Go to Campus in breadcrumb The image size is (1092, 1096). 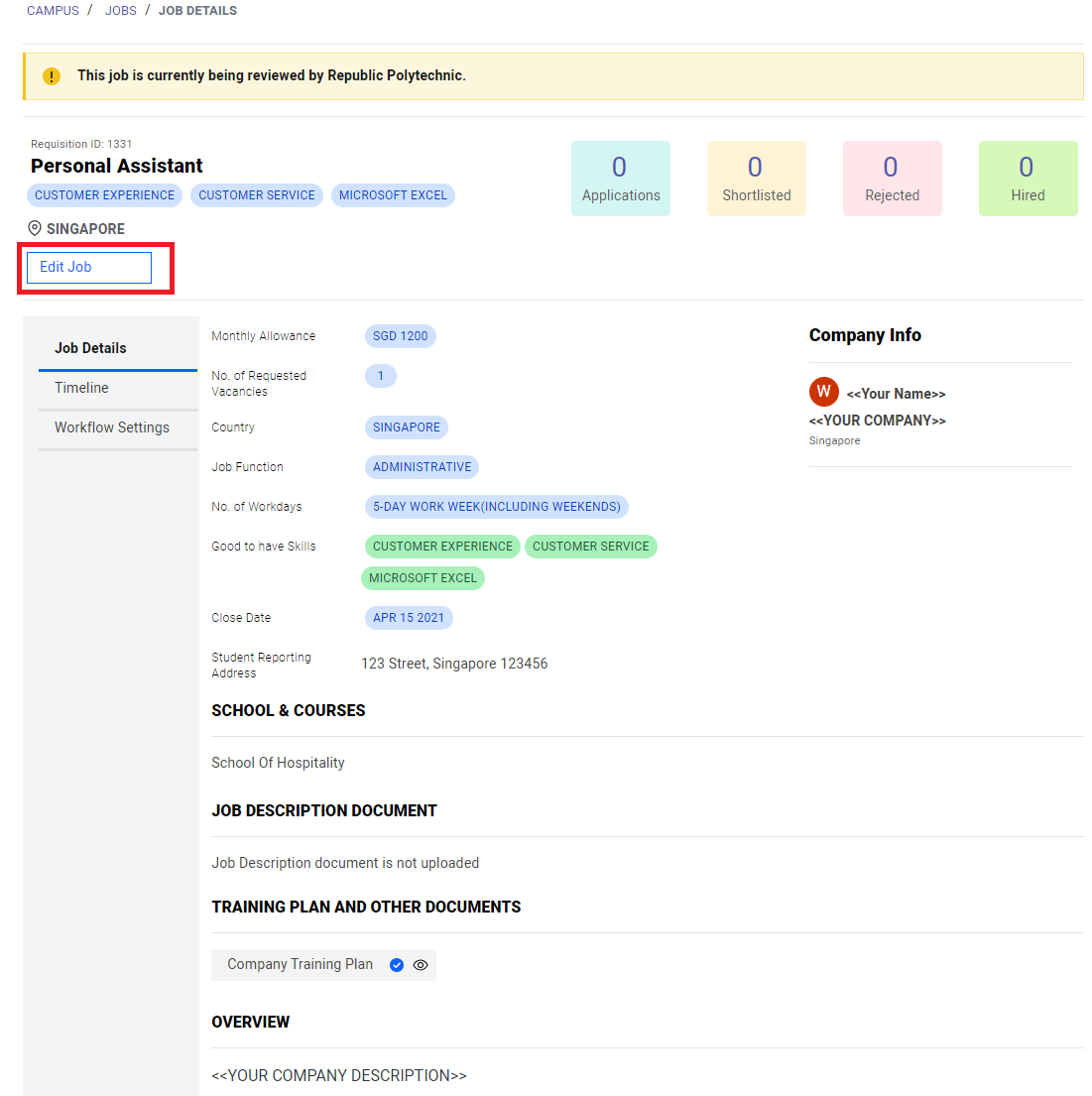[x=53, y=11]
